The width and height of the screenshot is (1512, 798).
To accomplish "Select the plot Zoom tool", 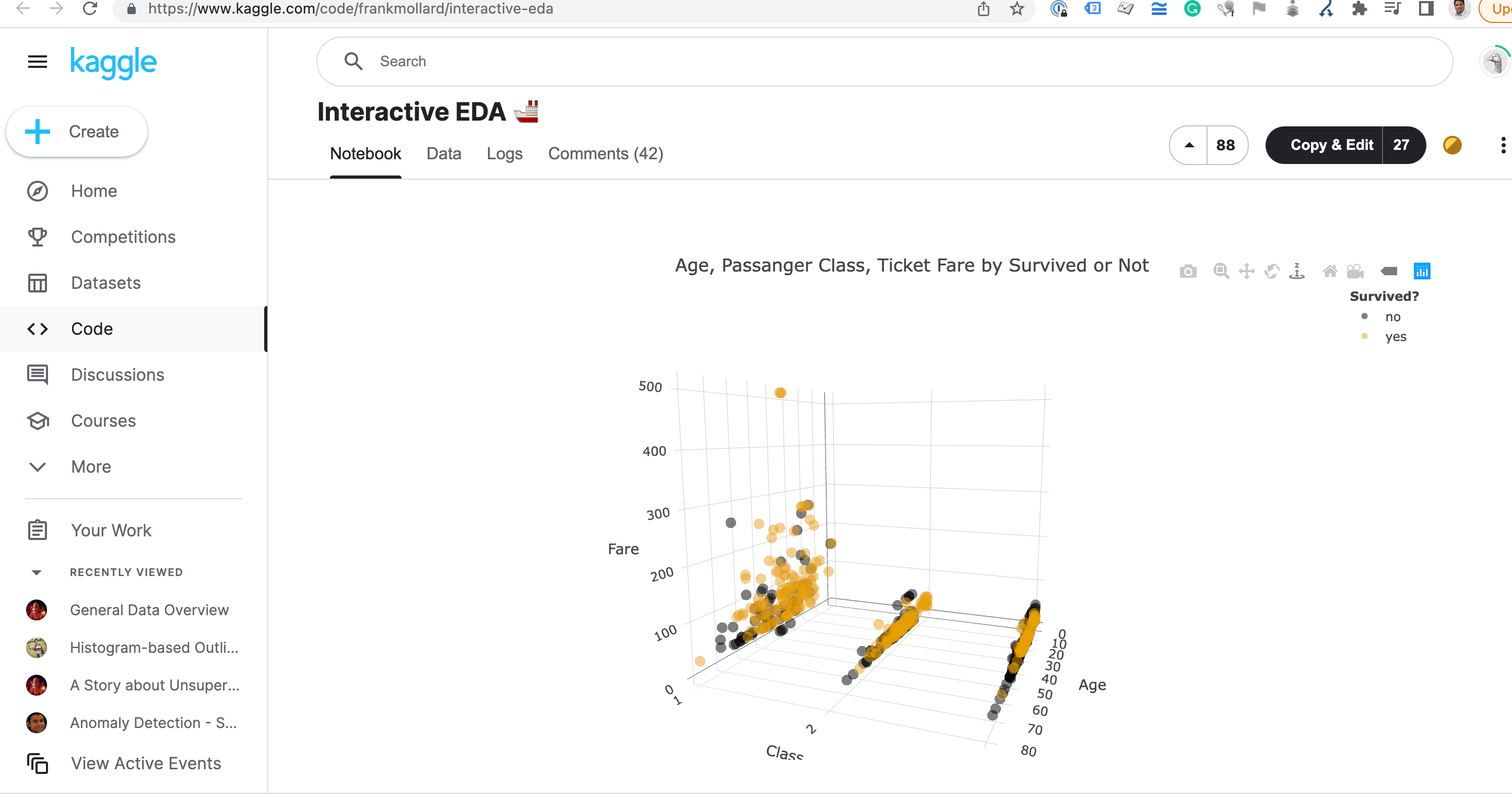I will pyautogui.click(x=1221, y=271).
